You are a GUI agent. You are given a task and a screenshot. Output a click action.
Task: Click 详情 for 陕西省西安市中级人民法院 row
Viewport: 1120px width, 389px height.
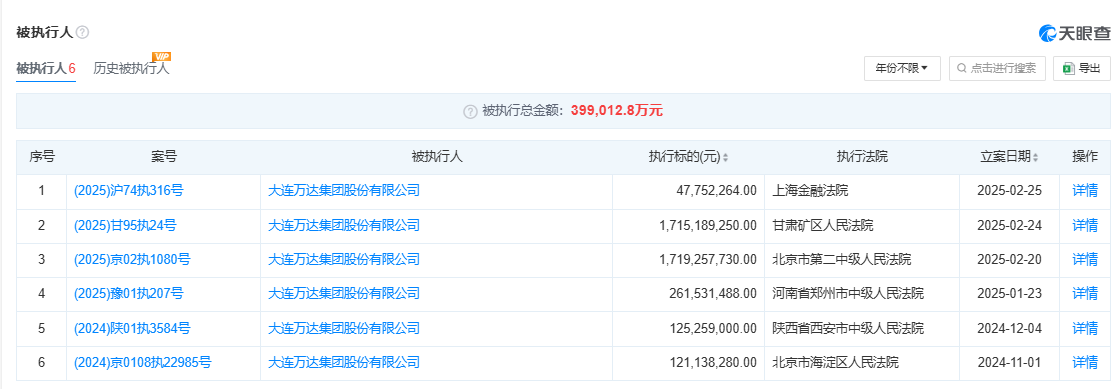click(1085, 328)
